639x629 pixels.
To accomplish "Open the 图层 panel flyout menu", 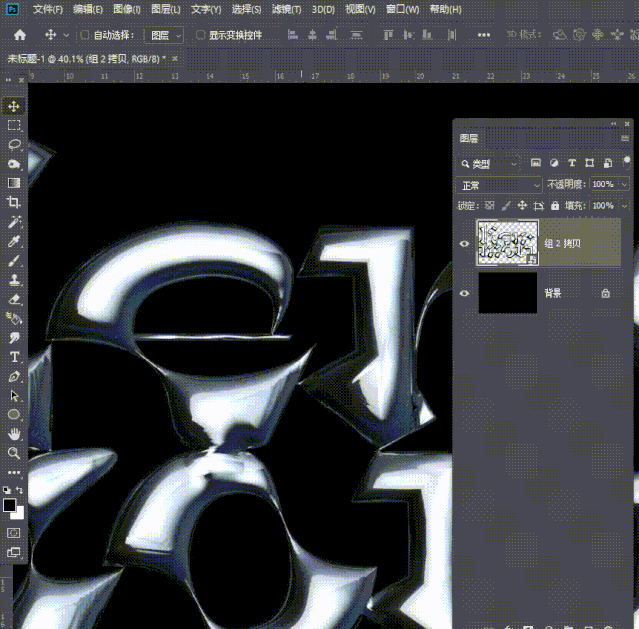I will pyautogui.click(x=625, y=139).
